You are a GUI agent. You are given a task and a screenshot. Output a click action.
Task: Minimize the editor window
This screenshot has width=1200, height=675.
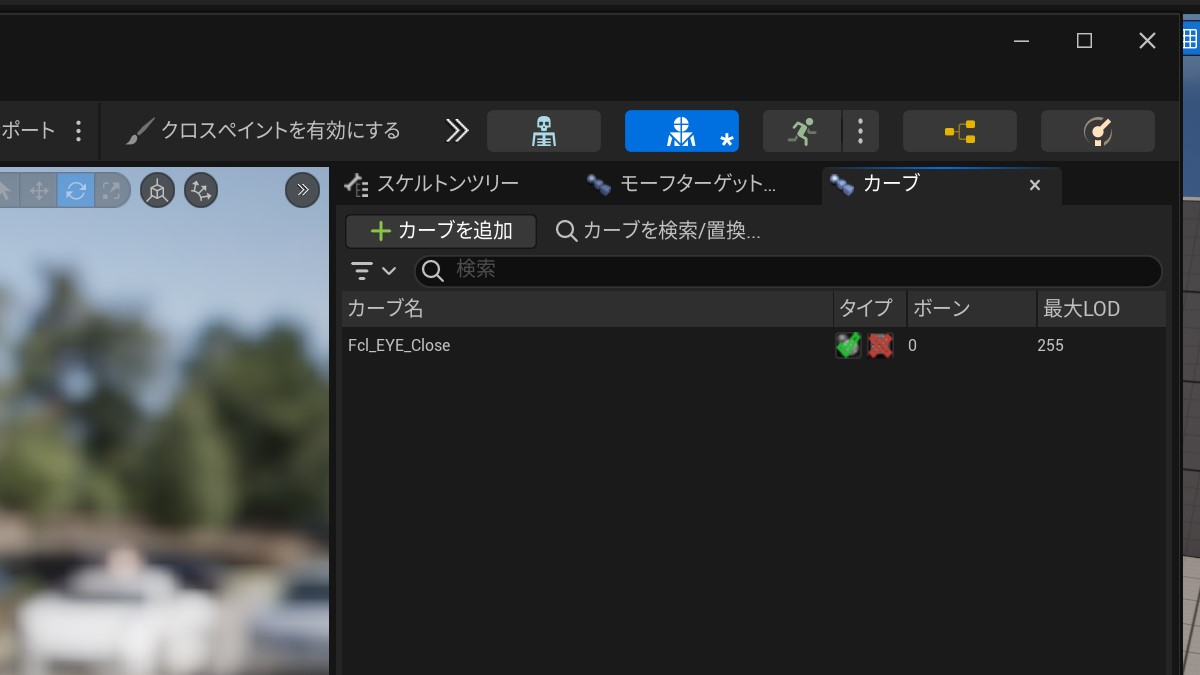click(x=1021, y=41)
